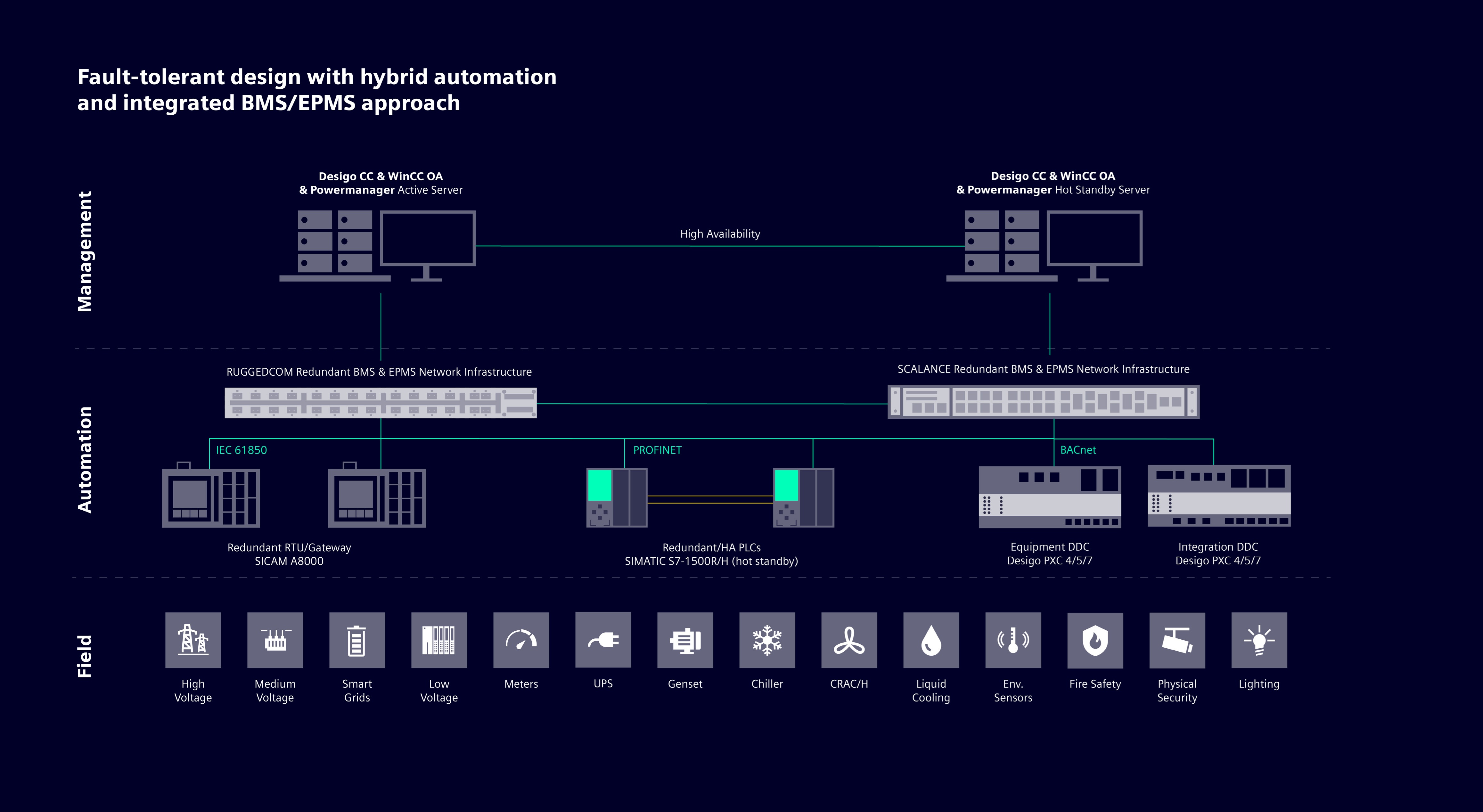The image size is (1483, 812).
Task: Click the Hot Standby Server title text
Action: (x=1053, y=183)
